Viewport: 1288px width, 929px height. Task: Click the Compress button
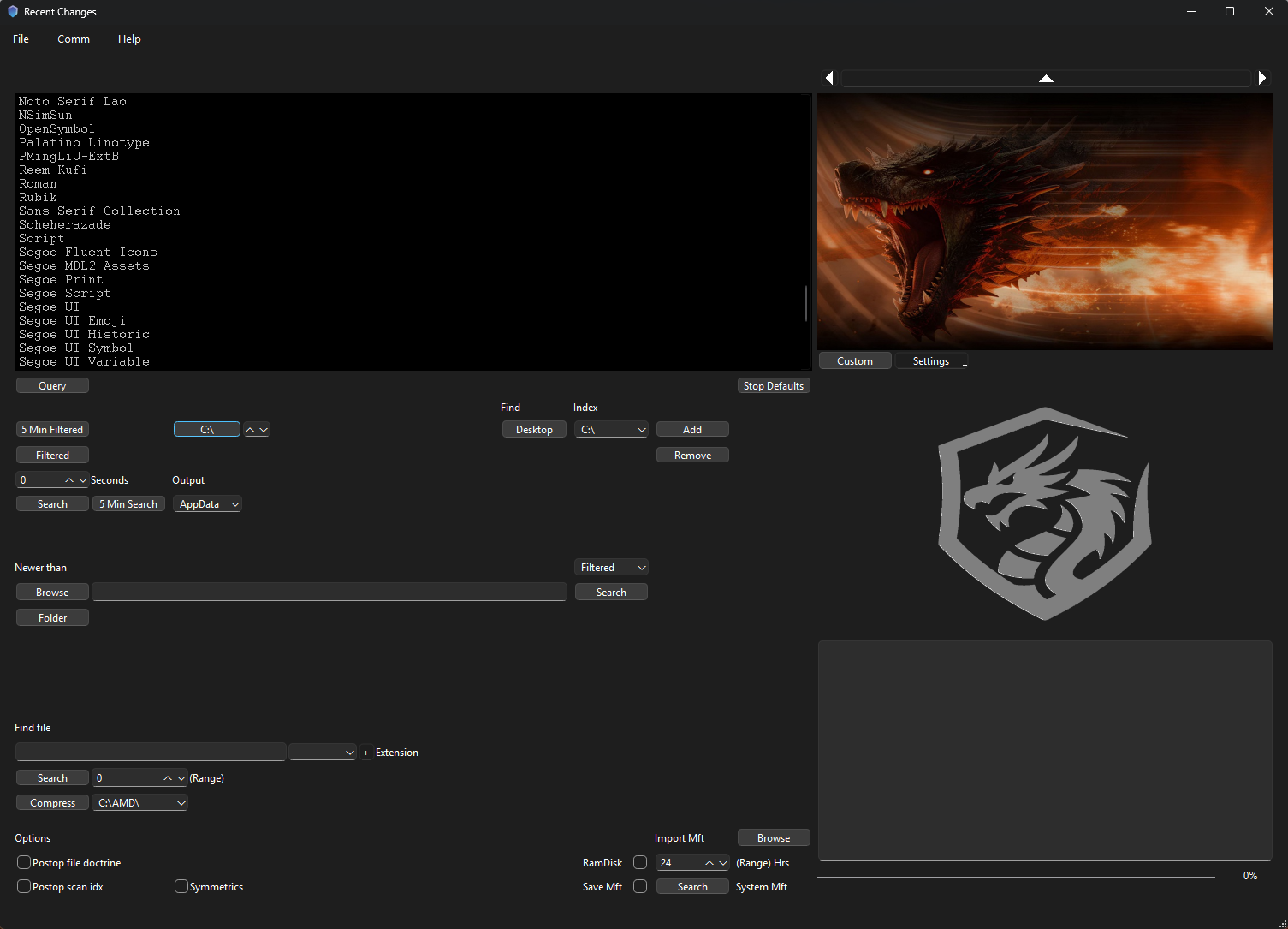click(52, 803)
